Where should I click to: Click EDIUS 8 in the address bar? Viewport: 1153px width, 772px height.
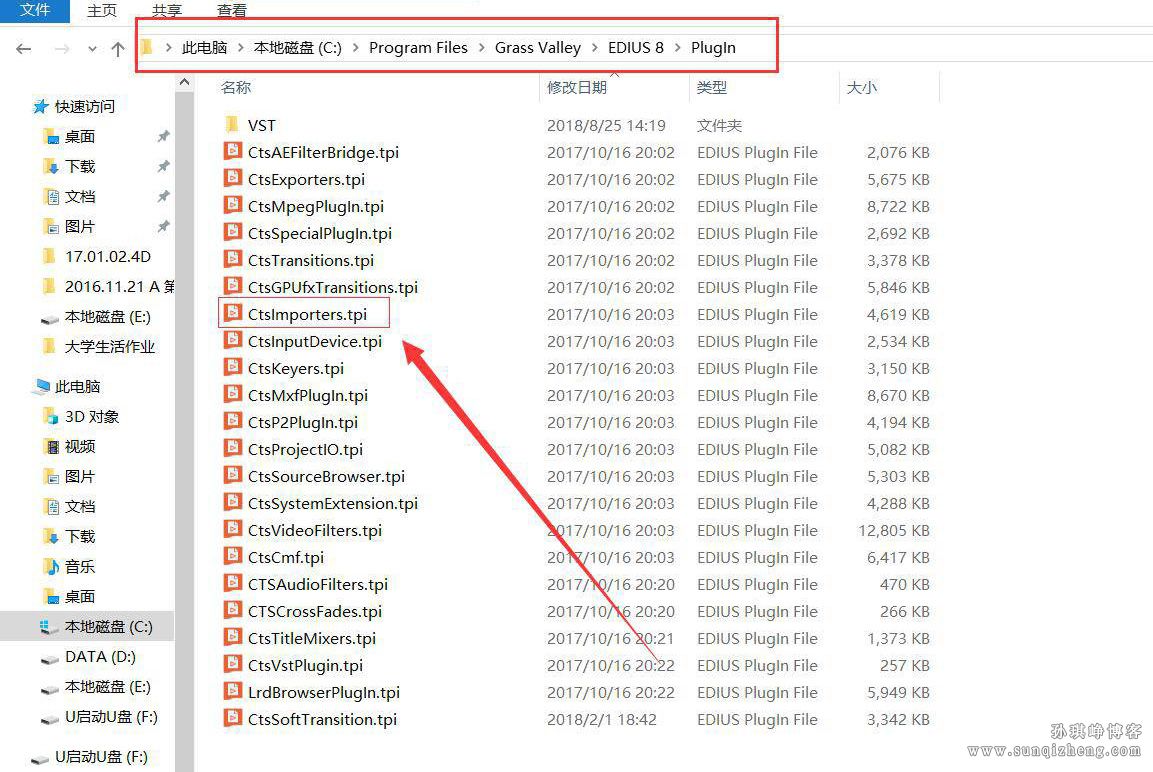(x=635, y=48)
